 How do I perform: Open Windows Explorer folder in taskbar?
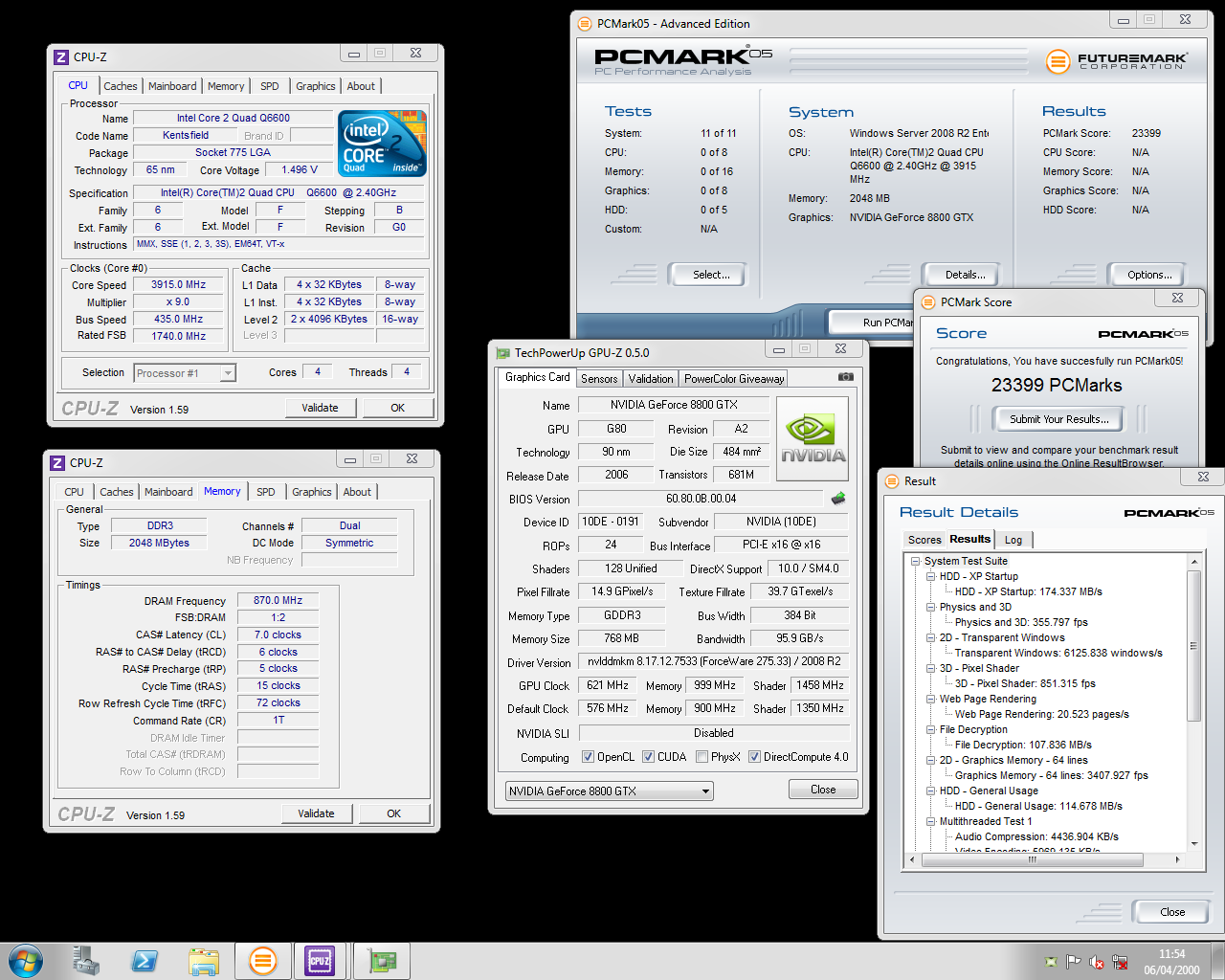(204, 961)
